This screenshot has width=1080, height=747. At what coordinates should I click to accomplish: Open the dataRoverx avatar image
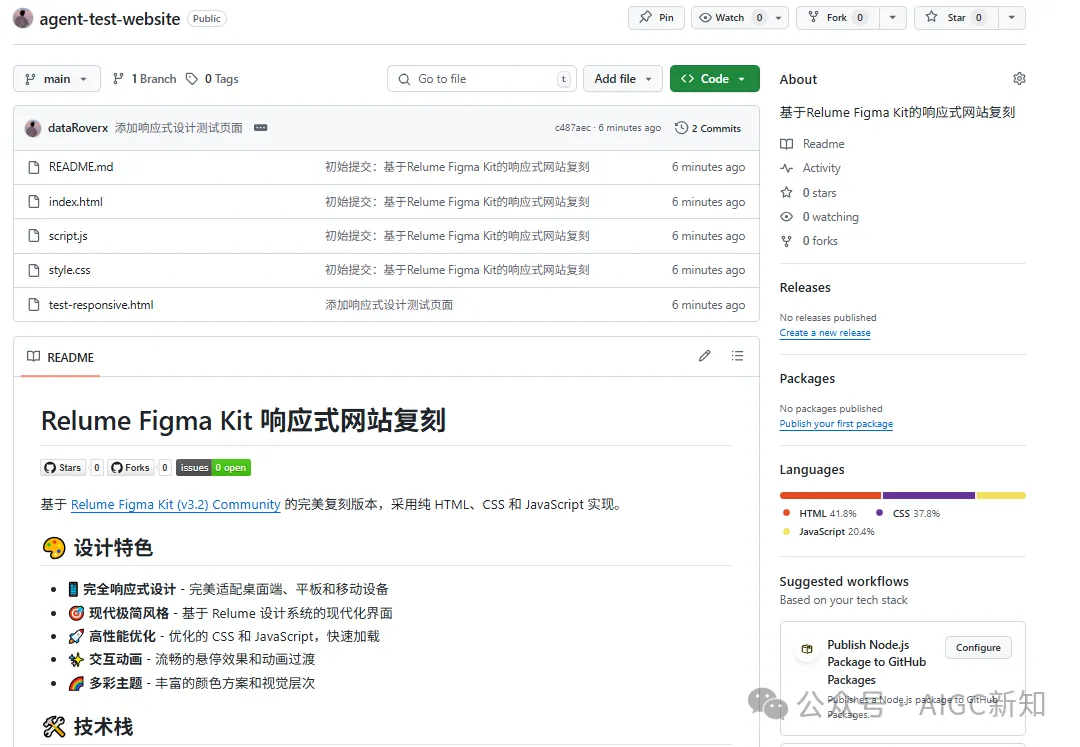click(33, 128)
